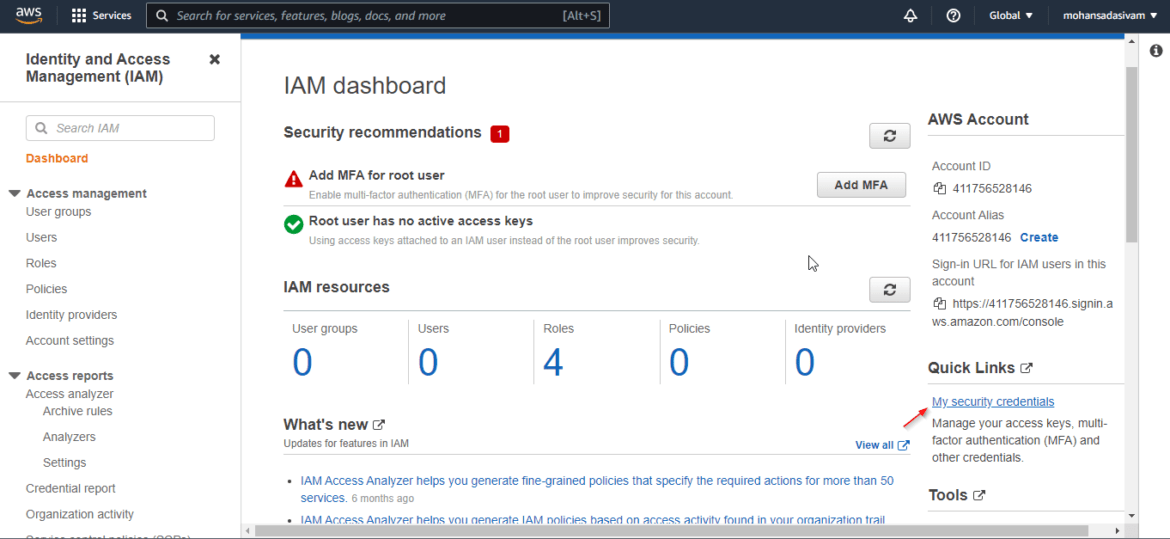
Task: Click the Policies count zero
Action: (x=678, y=363)
